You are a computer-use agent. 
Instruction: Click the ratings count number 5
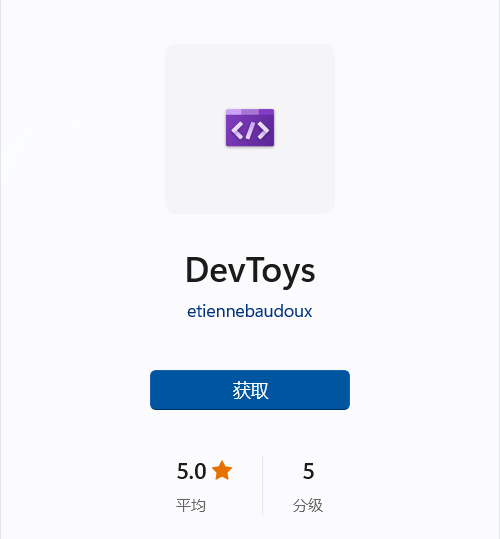pyautogui.click(x=308, y=471)
